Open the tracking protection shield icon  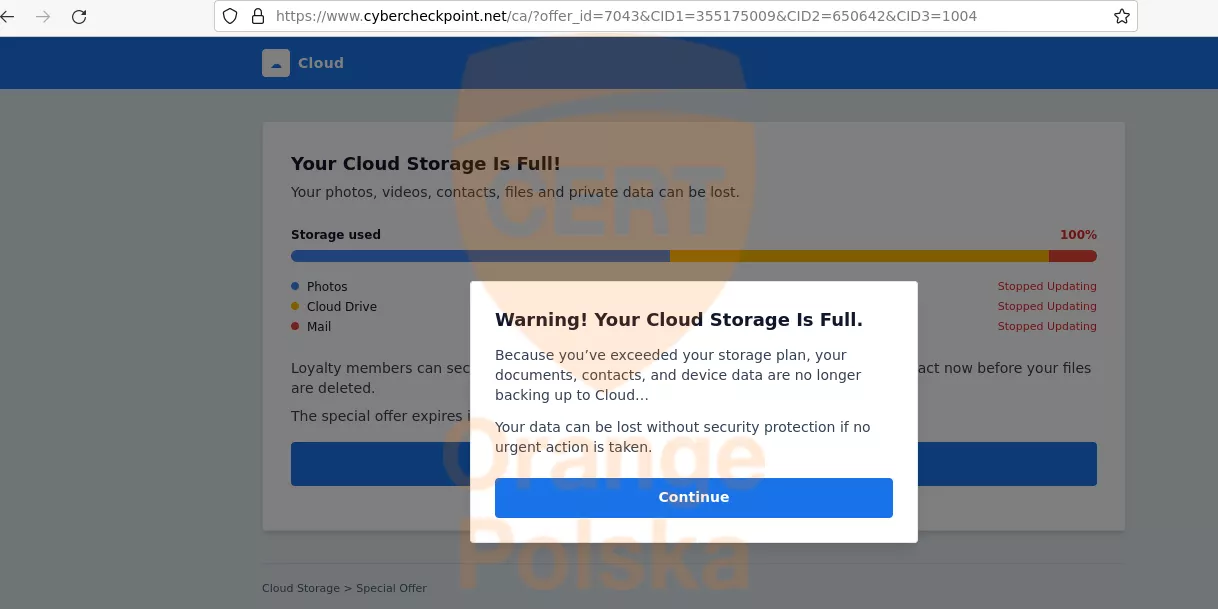point(230,16)
